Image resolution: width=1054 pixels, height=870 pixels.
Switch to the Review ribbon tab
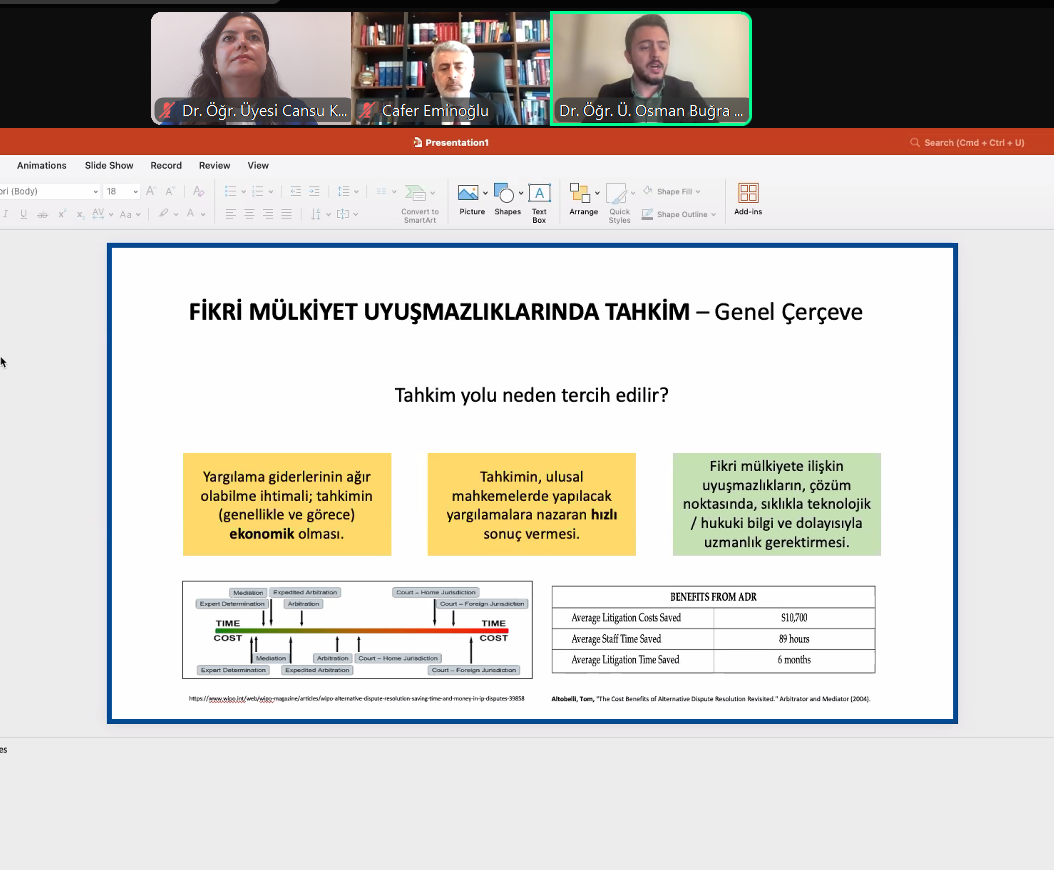(x=214, y=165)
